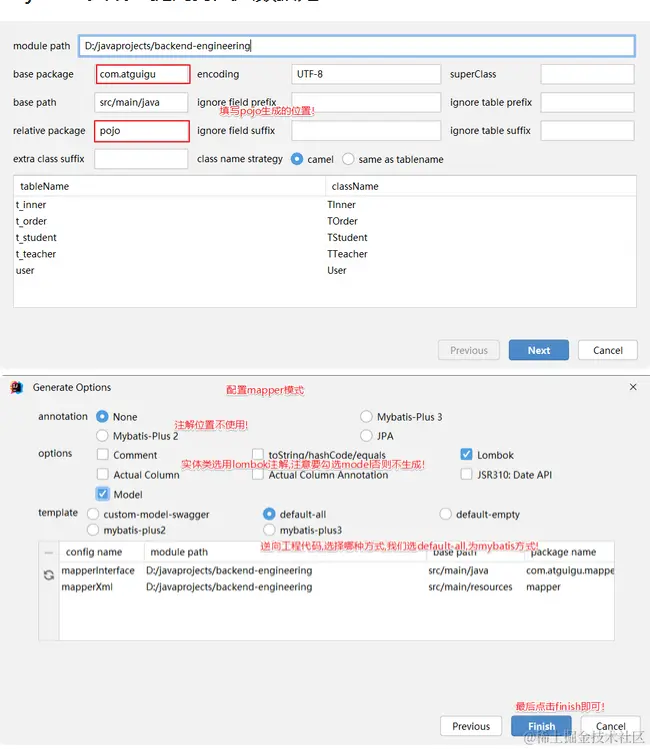Screen dimensions: 650x750
Task: Click Previous in Generate Options dialog
Action: 471,726
